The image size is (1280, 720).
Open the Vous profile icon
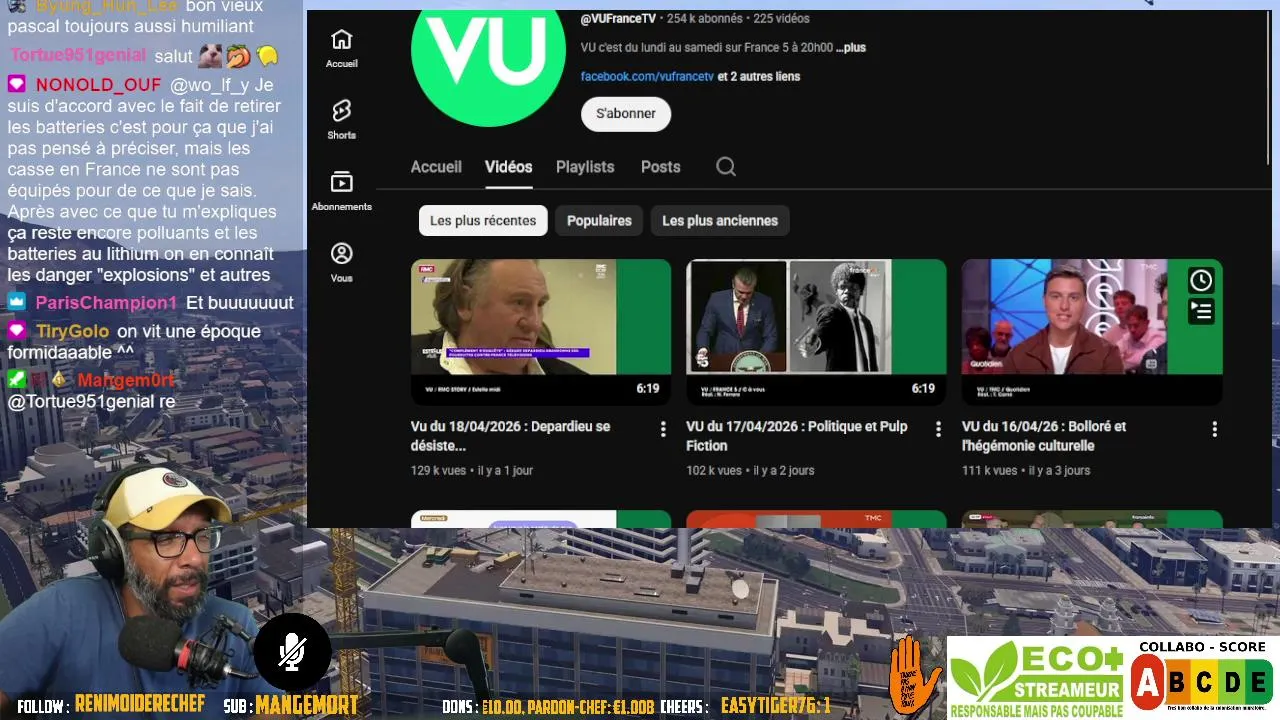tap(341, 254)
